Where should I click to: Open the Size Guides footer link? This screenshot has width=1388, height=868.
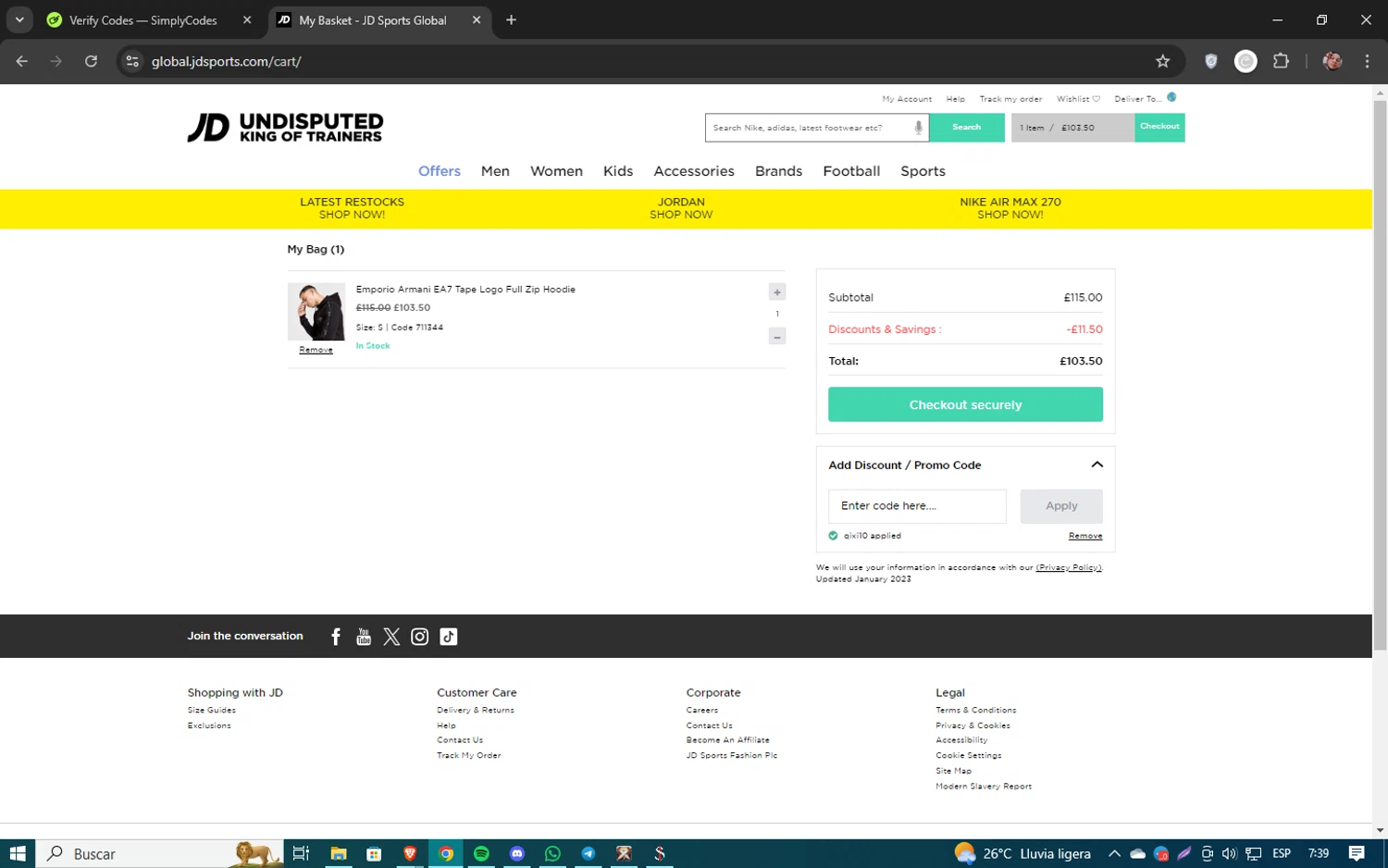212,711
